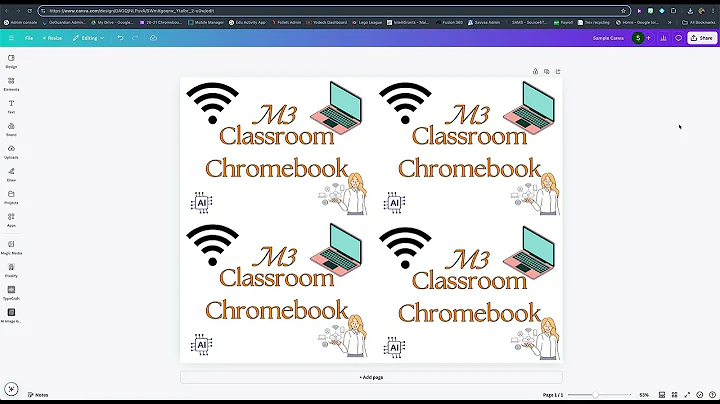Screen dimensions: 720x404
Task: Open the Projects panel
Action: (x=11, y=197)
